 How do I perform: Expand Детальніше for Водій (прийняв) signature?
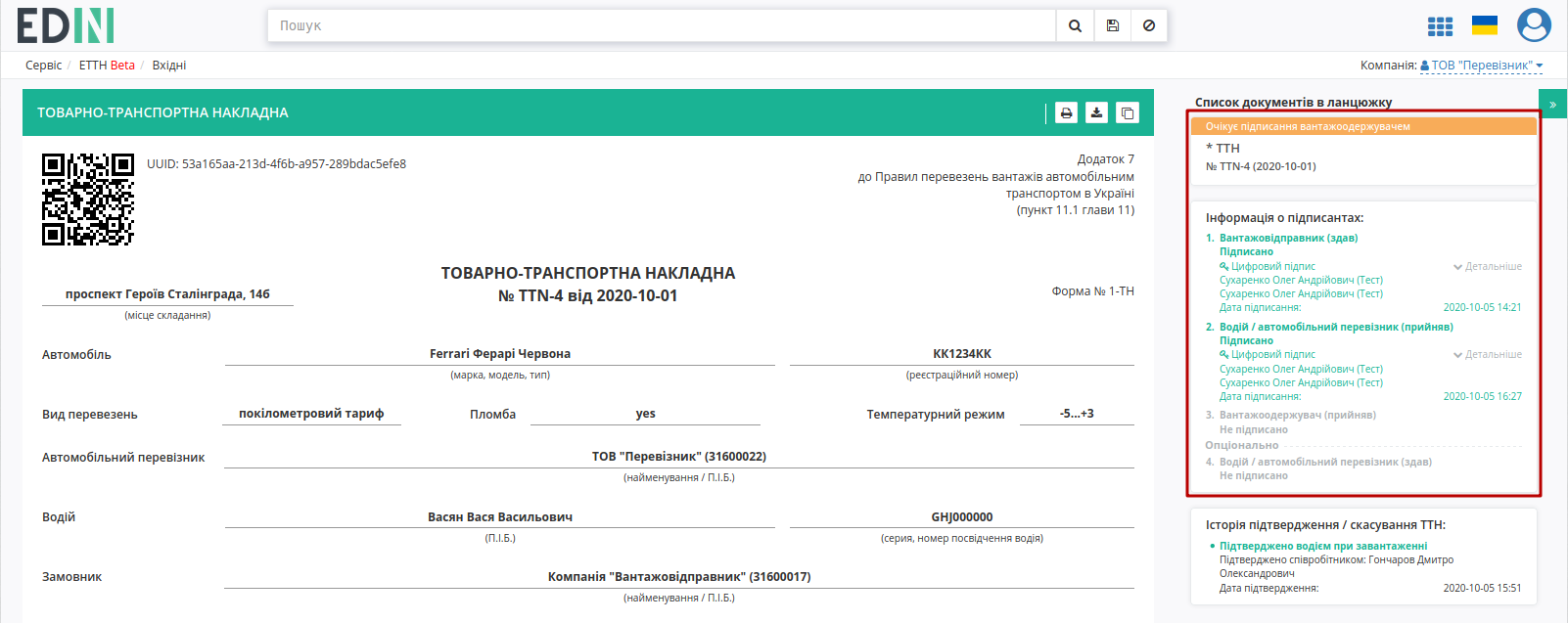point(1488,354)
